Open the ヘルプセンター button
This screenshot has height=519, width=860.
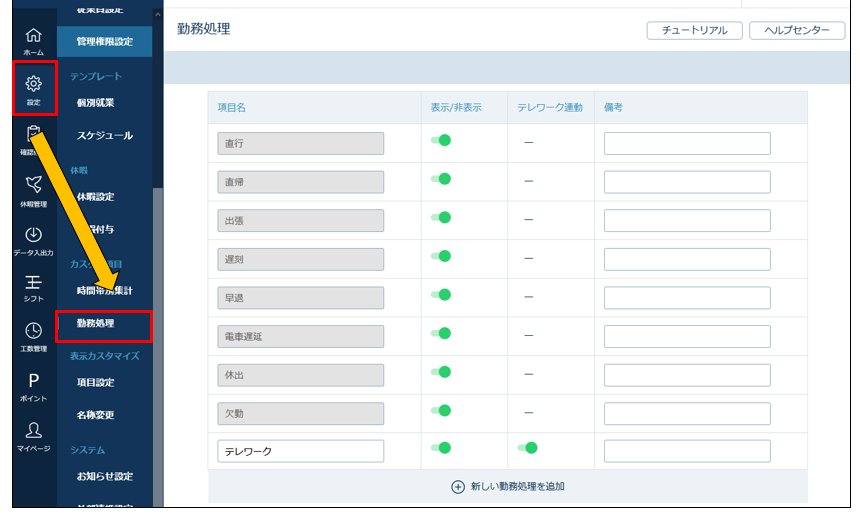click(x=797, y=30)
